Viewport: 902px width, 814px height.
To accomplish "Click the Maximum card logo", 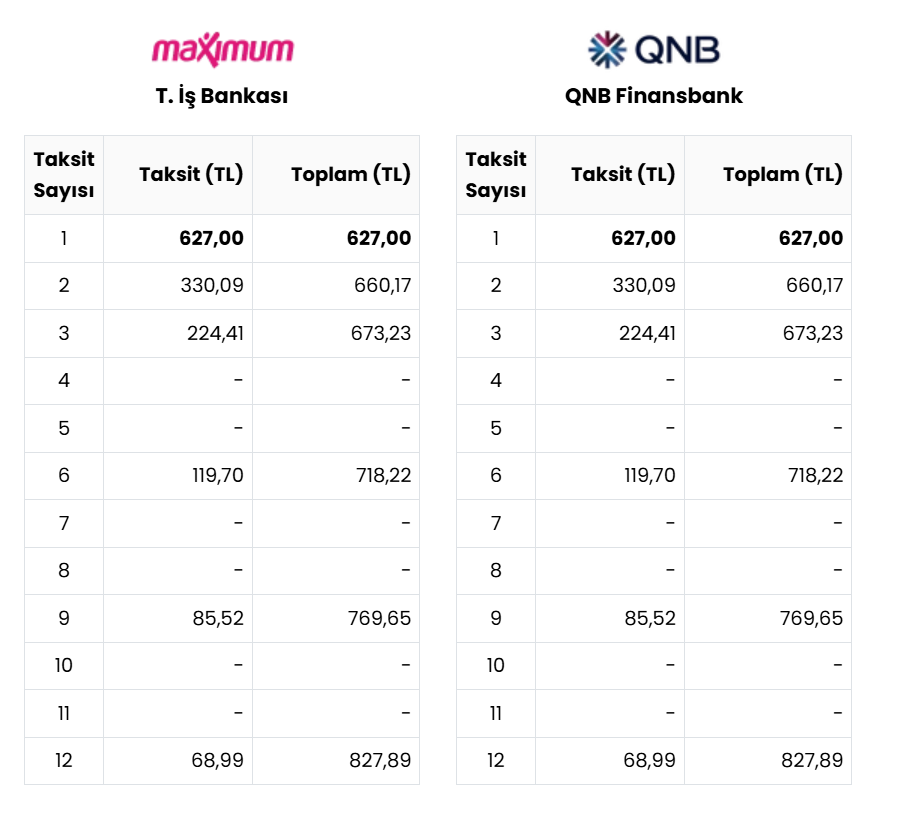I will (223, 50).
